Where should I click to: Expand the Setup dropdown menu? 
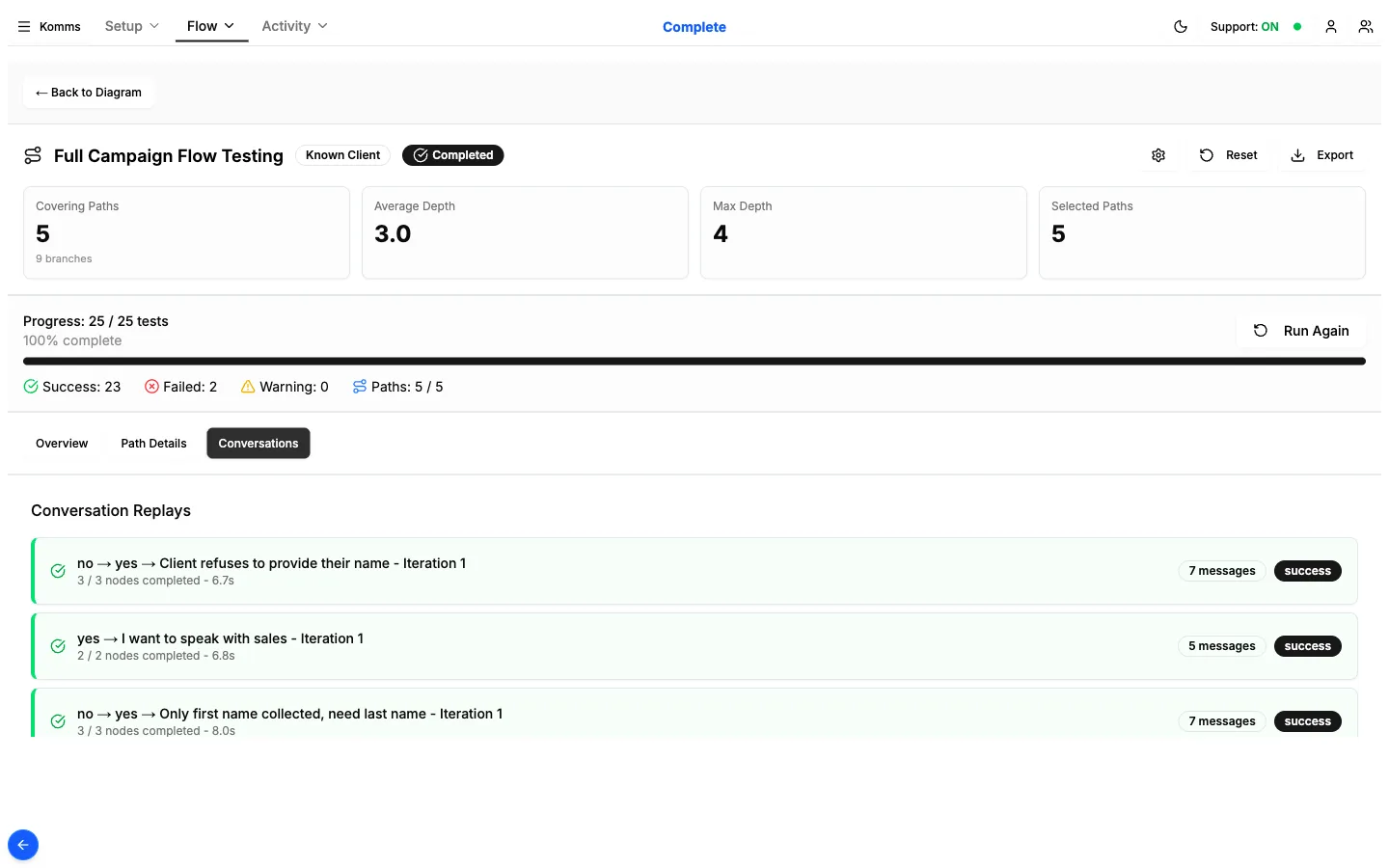pyautogui.click(x=132, y=26)
